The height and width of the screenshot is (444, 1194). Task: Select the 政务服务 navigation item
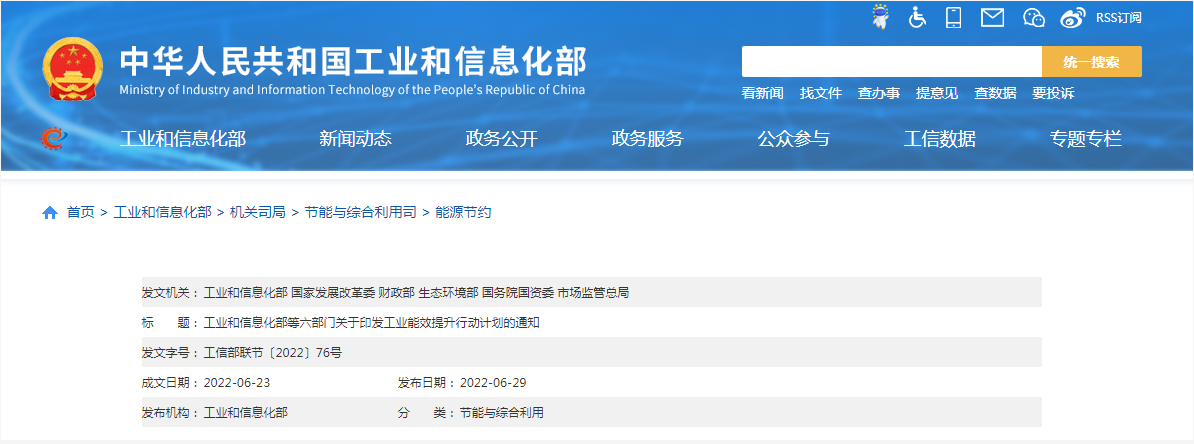(648, 139)
